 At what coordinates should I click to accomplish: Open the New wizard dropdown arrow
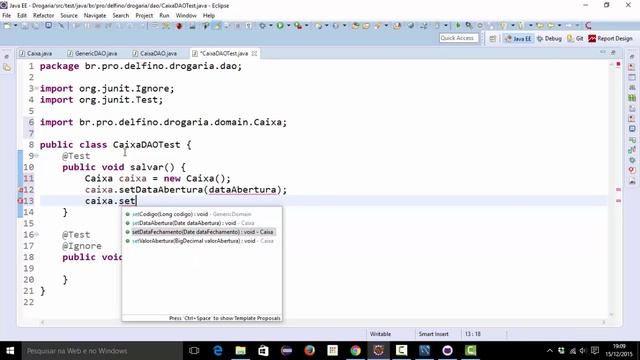click(15, 26)
